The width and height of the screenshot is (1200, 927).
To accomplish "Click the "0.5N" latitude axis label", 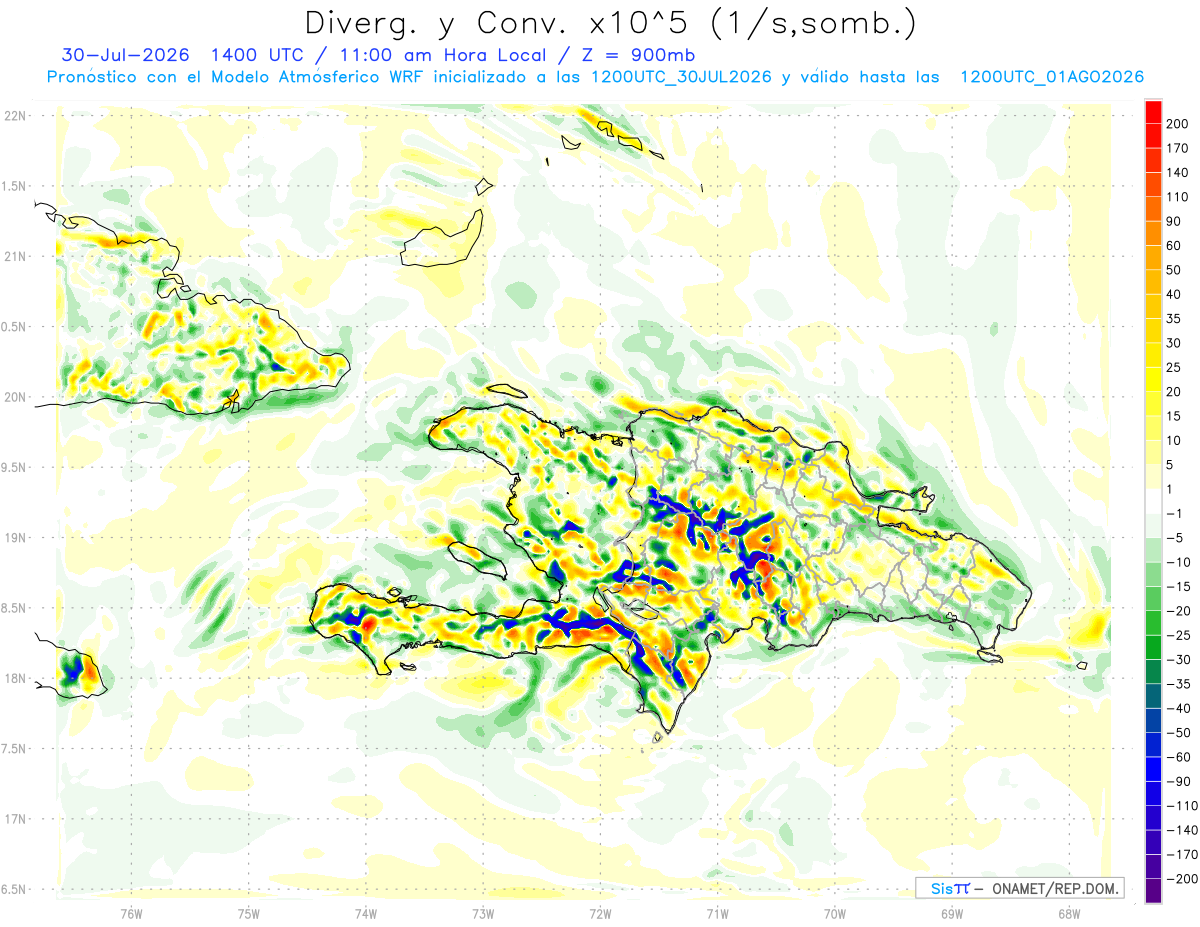I will tap(15, 327).
